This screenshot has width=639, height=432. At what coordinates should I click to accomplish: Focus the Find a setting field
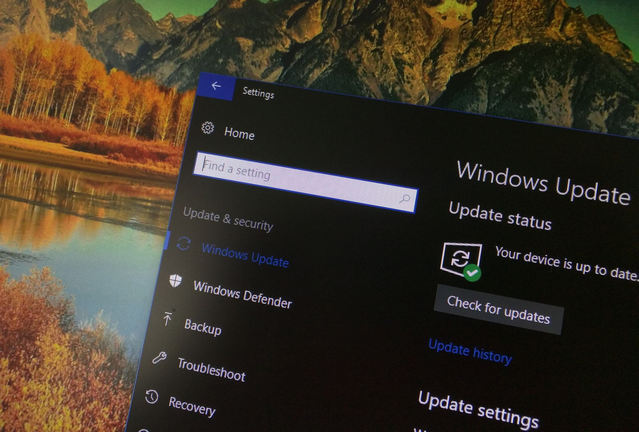click(x=305, y=182)
